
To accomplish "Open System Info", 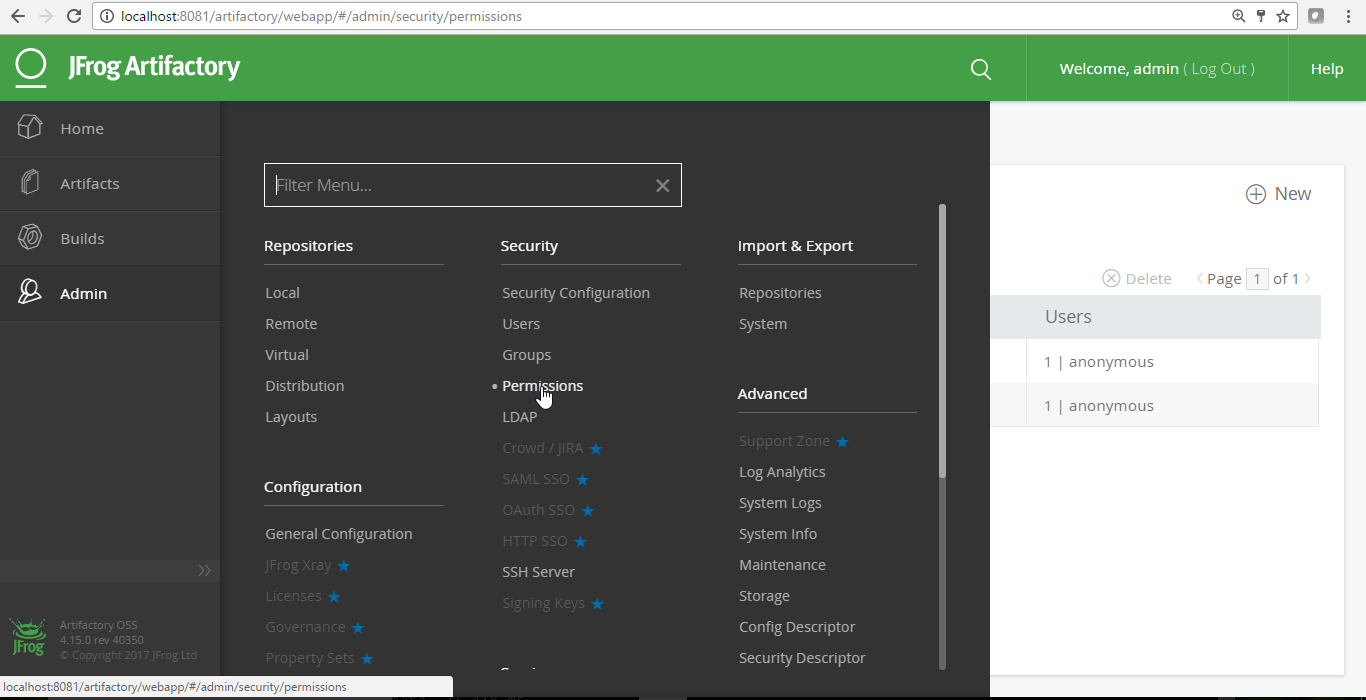I will [778, 534].
